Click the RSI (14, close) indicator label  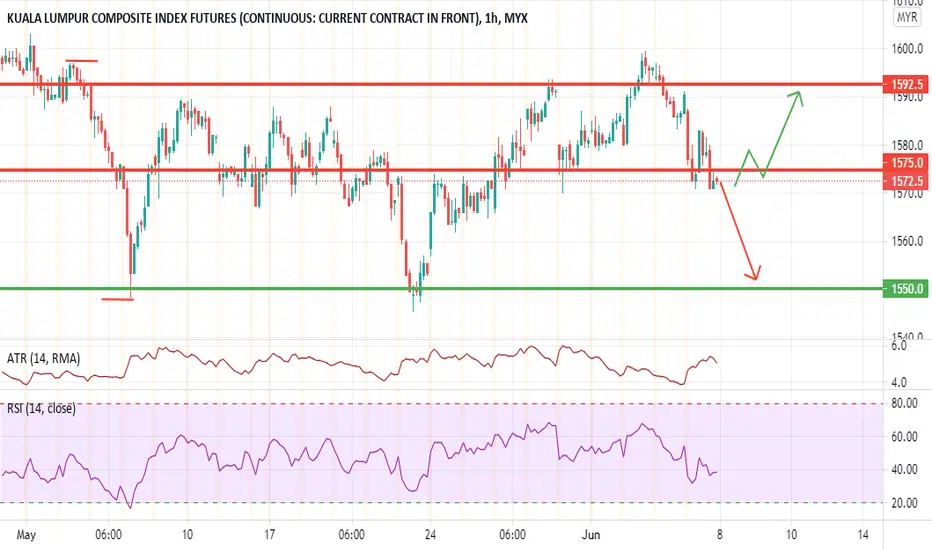pyautogui.click(x=41, y=409)
